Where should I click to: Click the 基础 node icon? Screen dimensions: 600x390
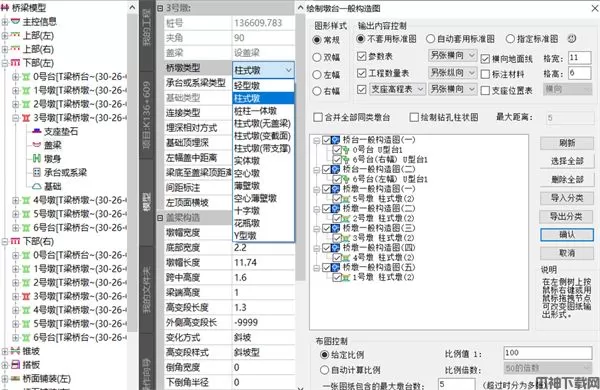click(x=37, y=186)
